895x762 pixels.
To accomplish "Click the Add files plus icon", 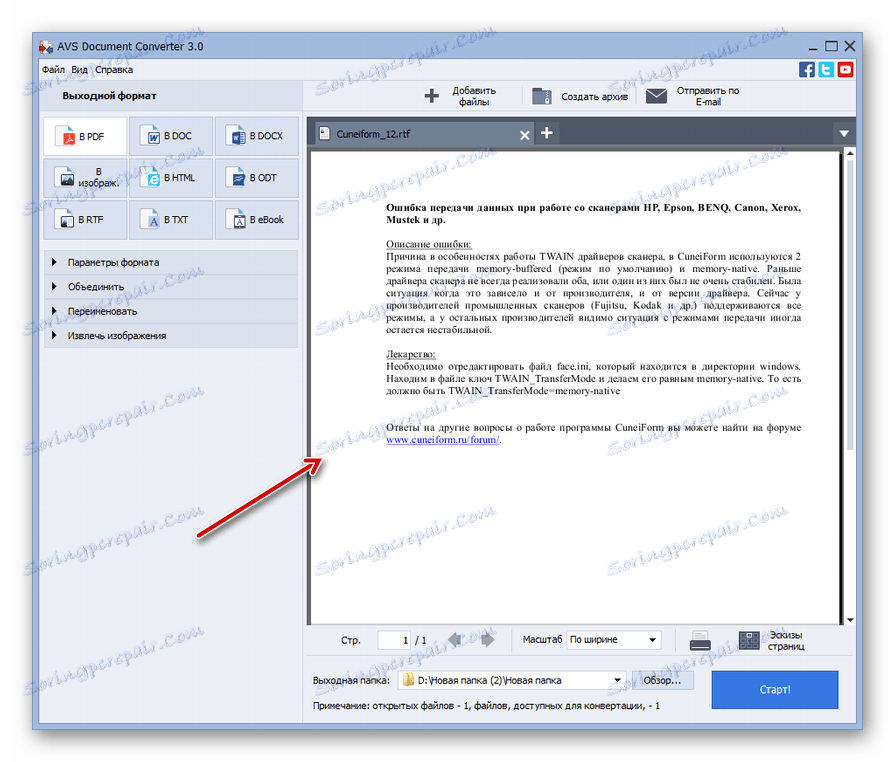I will pos(432,96).
